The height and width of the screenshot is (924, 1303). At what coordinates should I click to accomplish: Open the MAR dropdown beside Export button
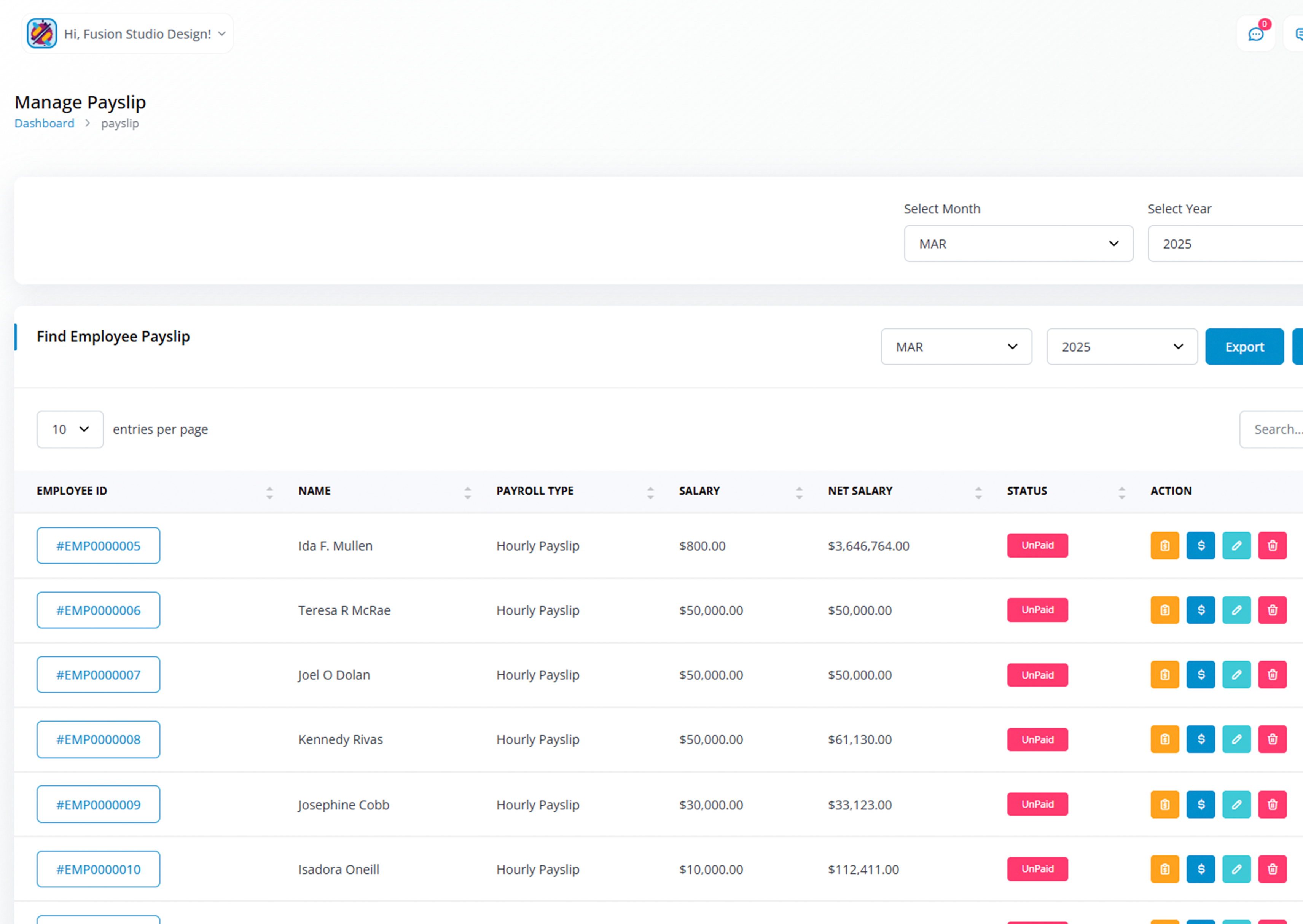click(x=956, y=346)
